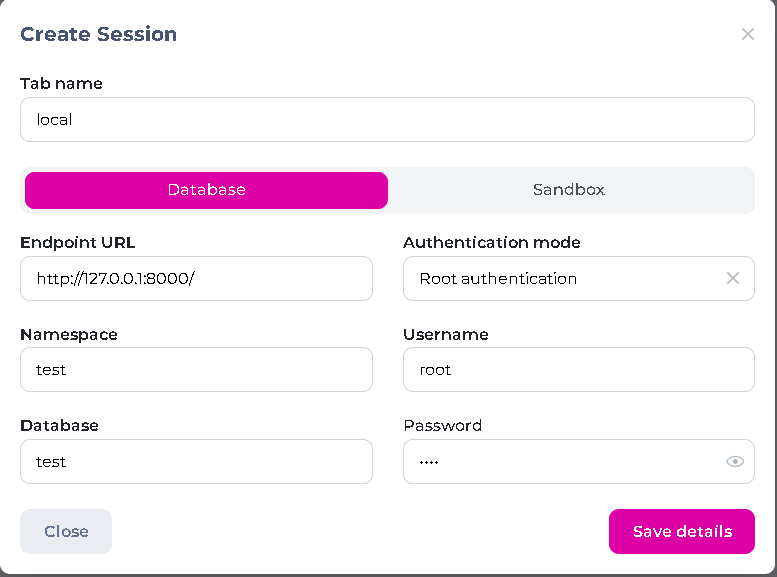The width and height of the screenshot is (777, 577).
Task: Clear the Root authentication selection with X
Action: 732,279
